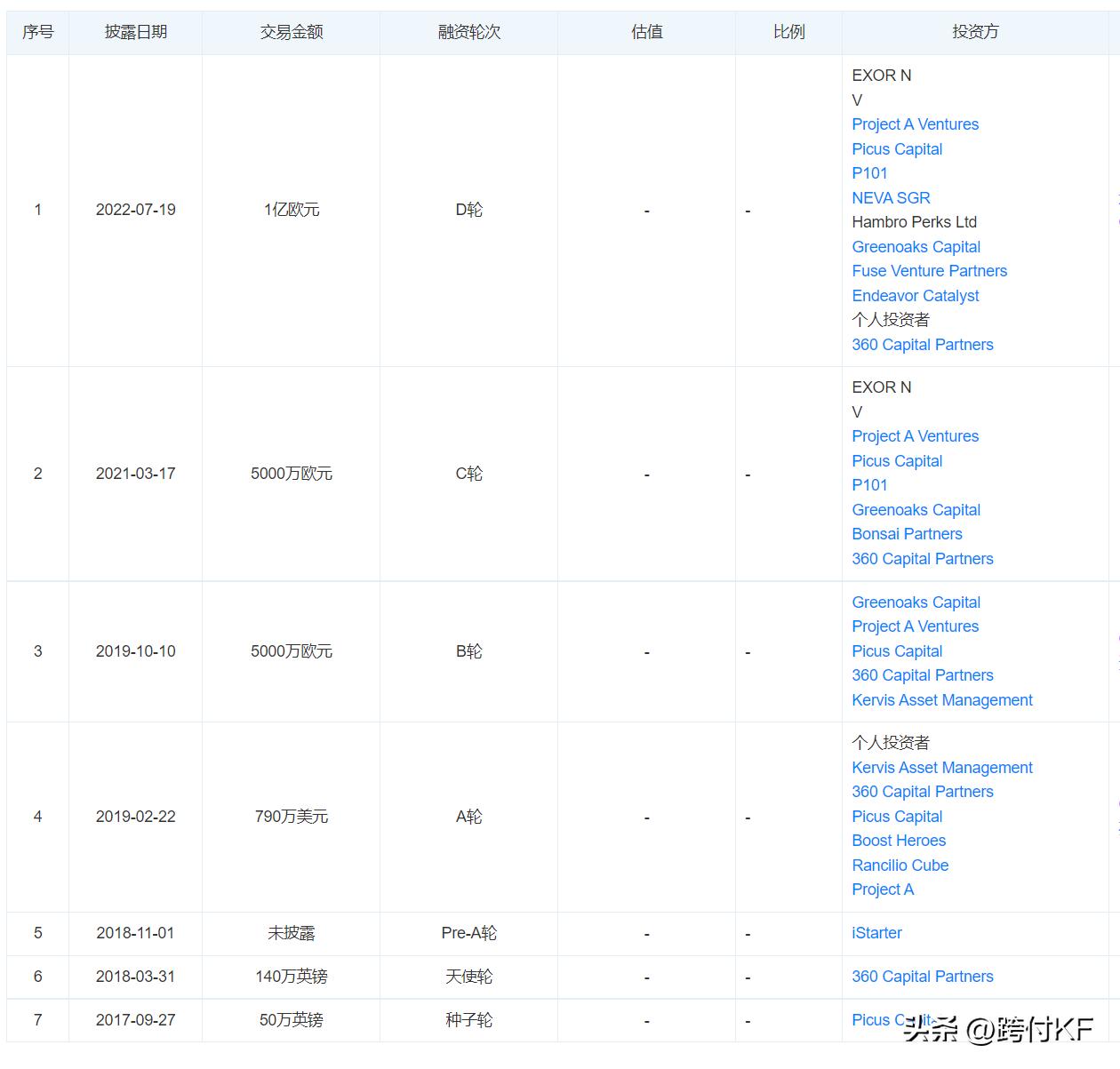This screenshot has width=1120, height=1069.
Task: Select the date 2022-07-19
Action: 135,210
